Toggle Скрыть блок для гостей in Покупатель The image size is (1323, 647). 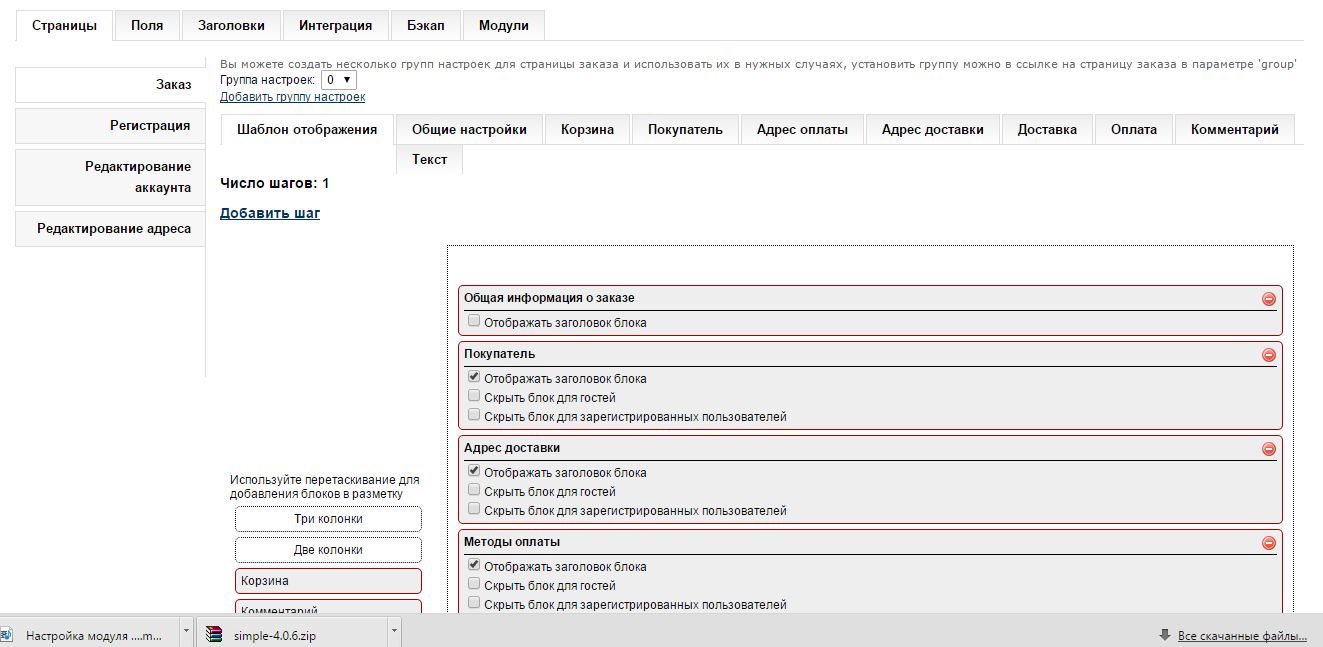point(474,397)
